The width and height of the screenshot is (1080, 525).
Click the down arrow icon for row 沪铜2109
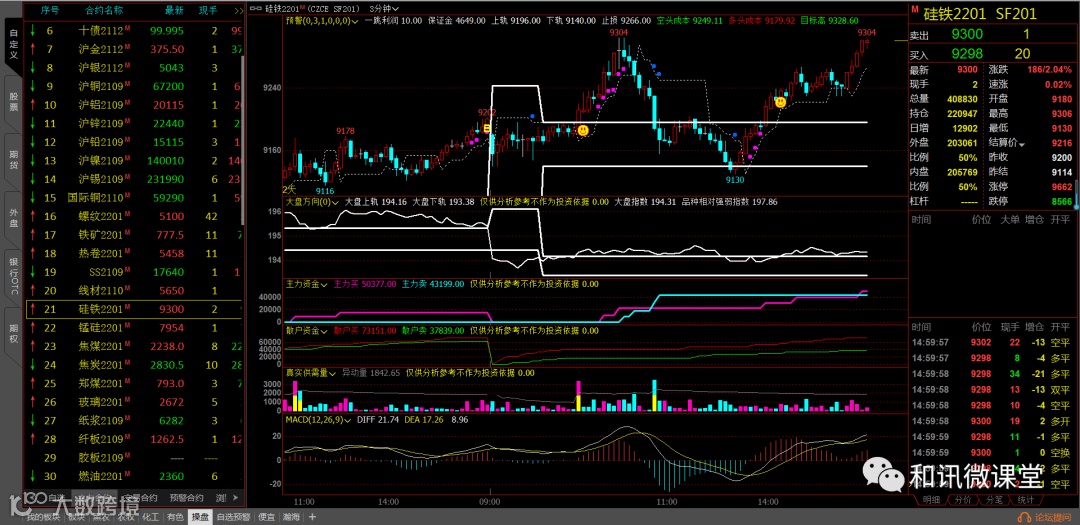click(32, 86)
